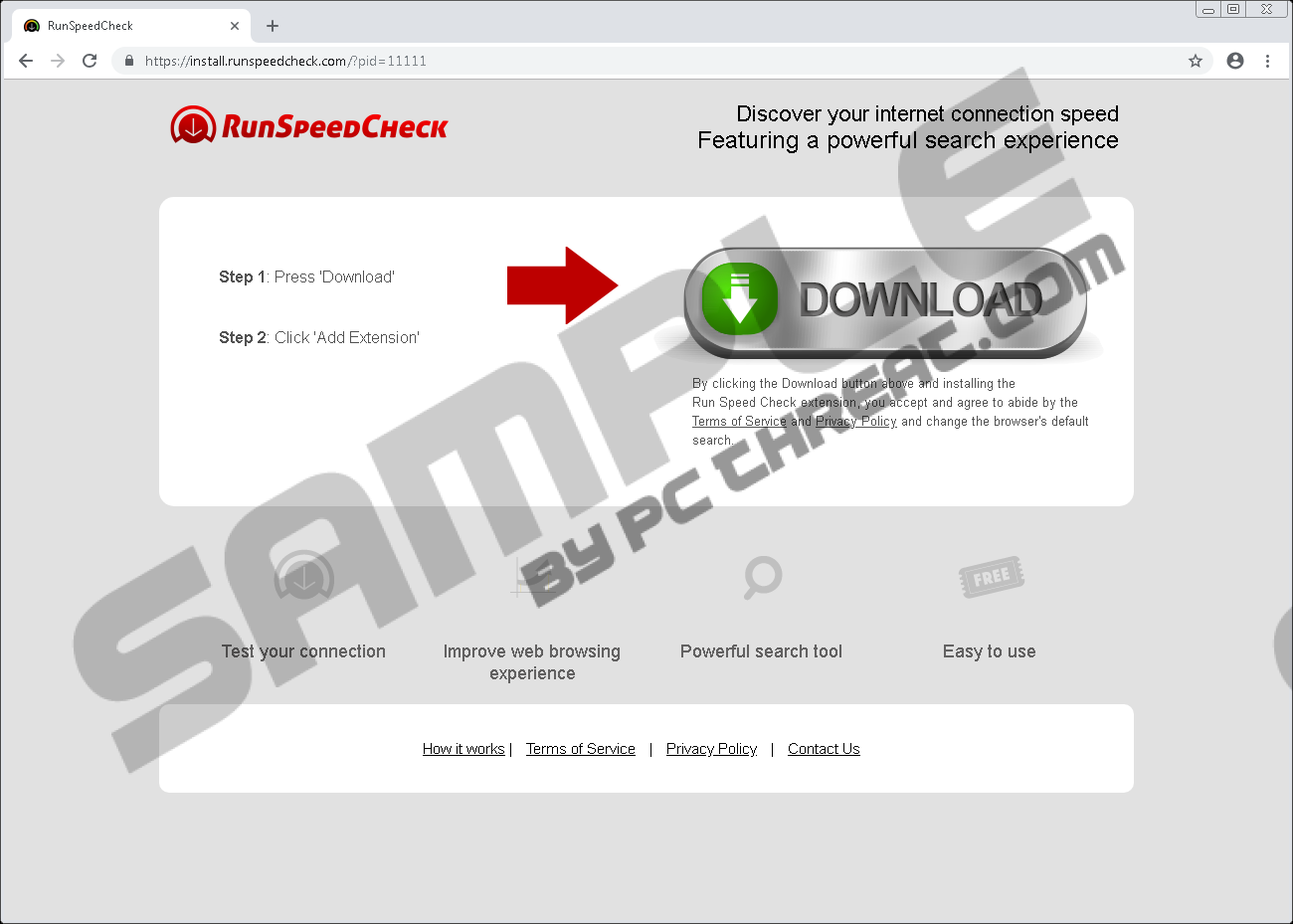Image resolution: width=1293 pixels, height=924 pixels.
Task: Click 'Easy to use' label
Action: coord(990,651)
